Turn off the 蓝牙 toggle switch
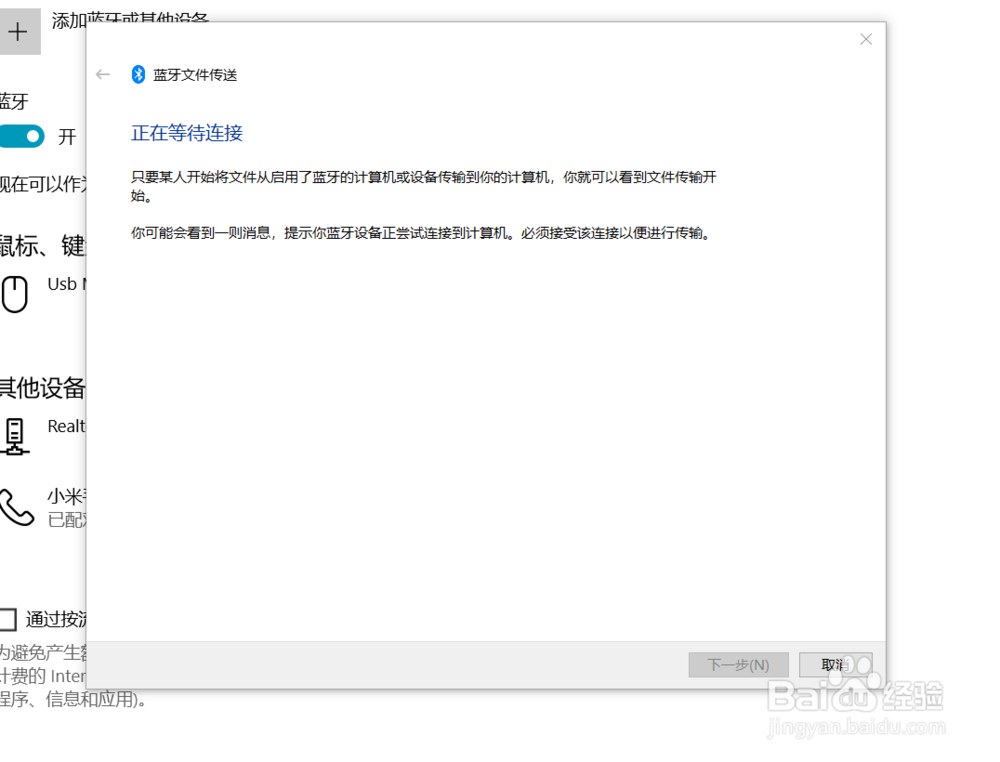 [x=22, y=135]
